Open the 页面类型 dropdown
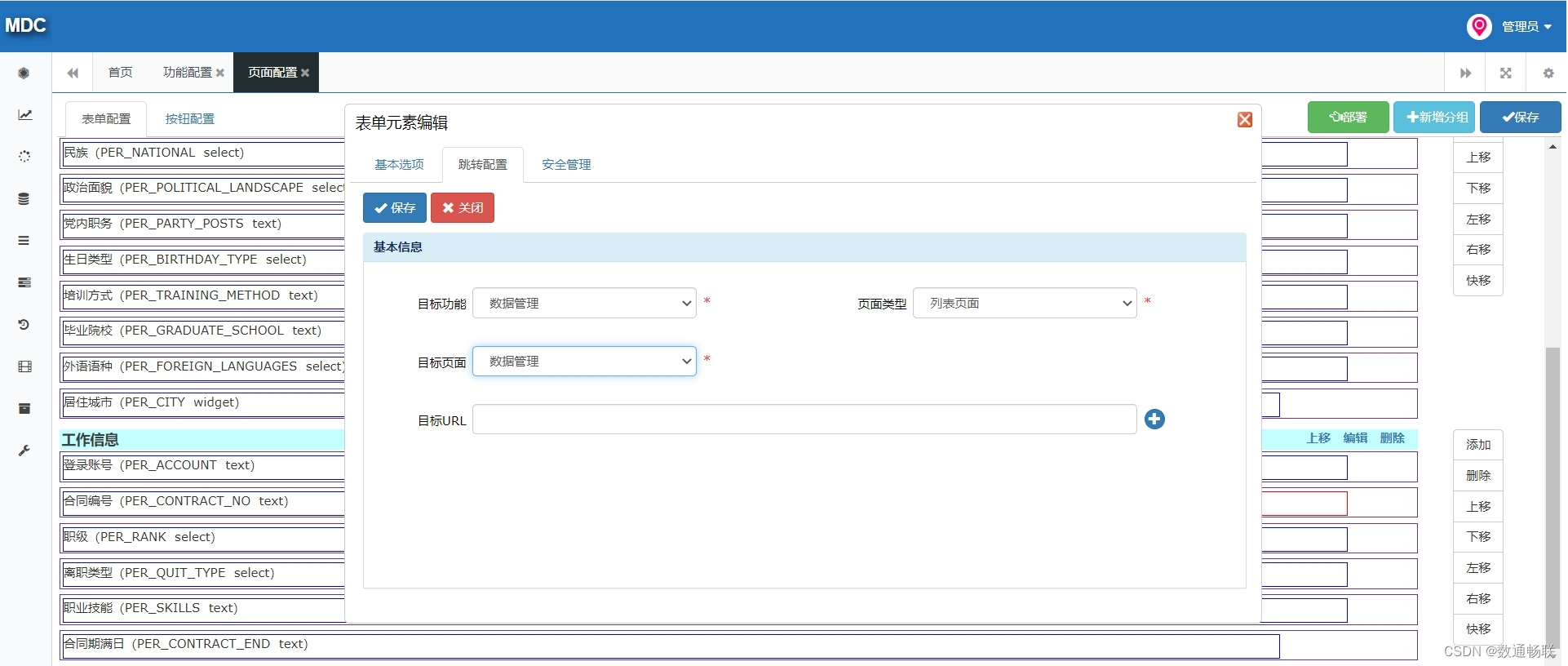The height and width of the screenshot is (666, 1568). tap(1025, 303)
